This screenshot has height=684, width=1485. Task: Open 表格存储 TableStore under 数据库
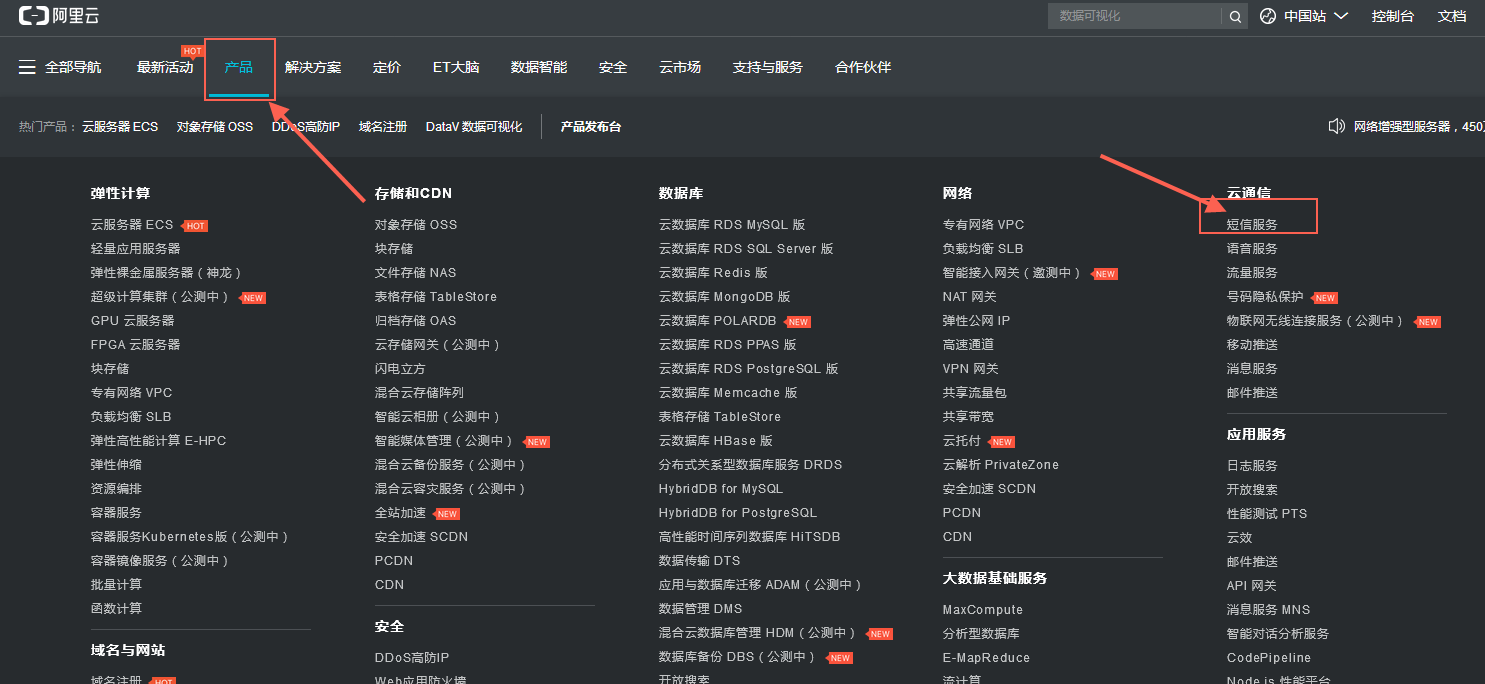click(720, 417)
